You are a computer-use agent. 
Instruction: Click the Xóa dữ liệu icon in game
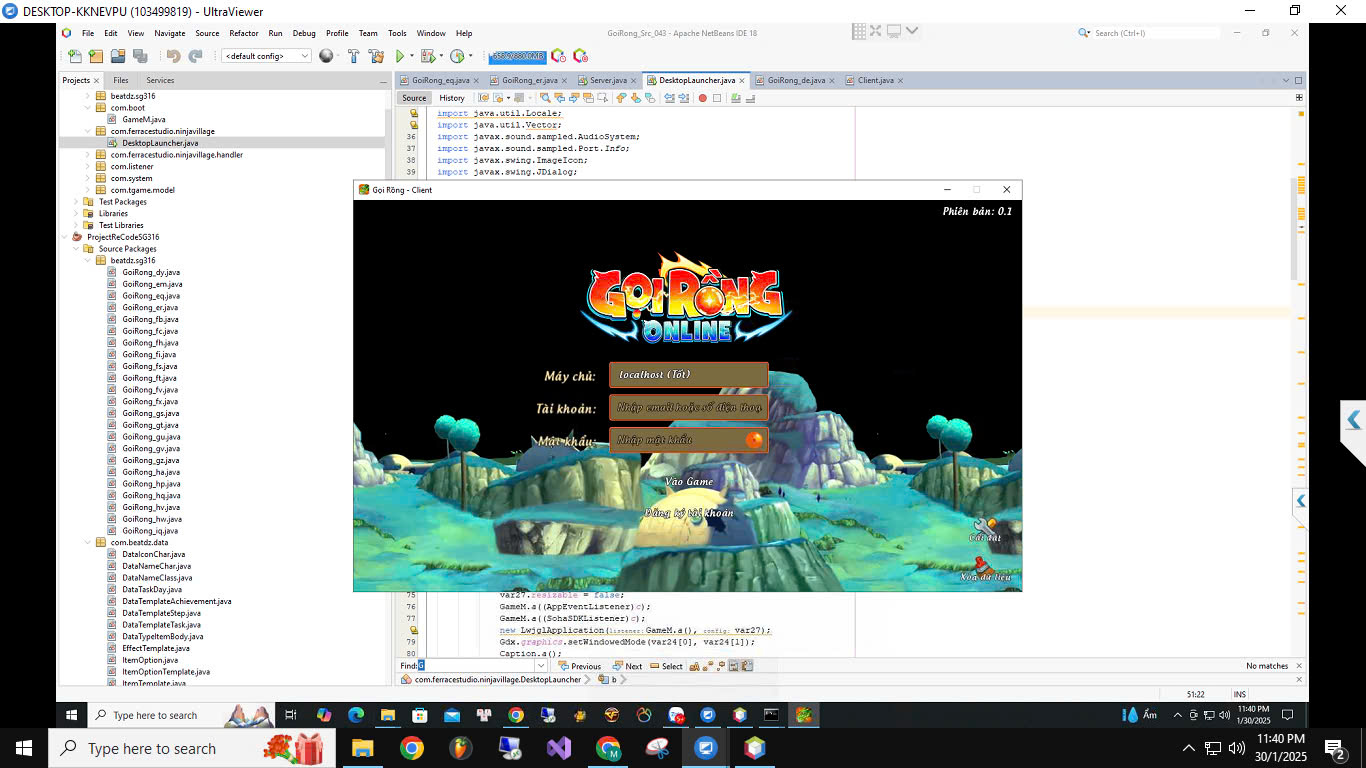986,569
